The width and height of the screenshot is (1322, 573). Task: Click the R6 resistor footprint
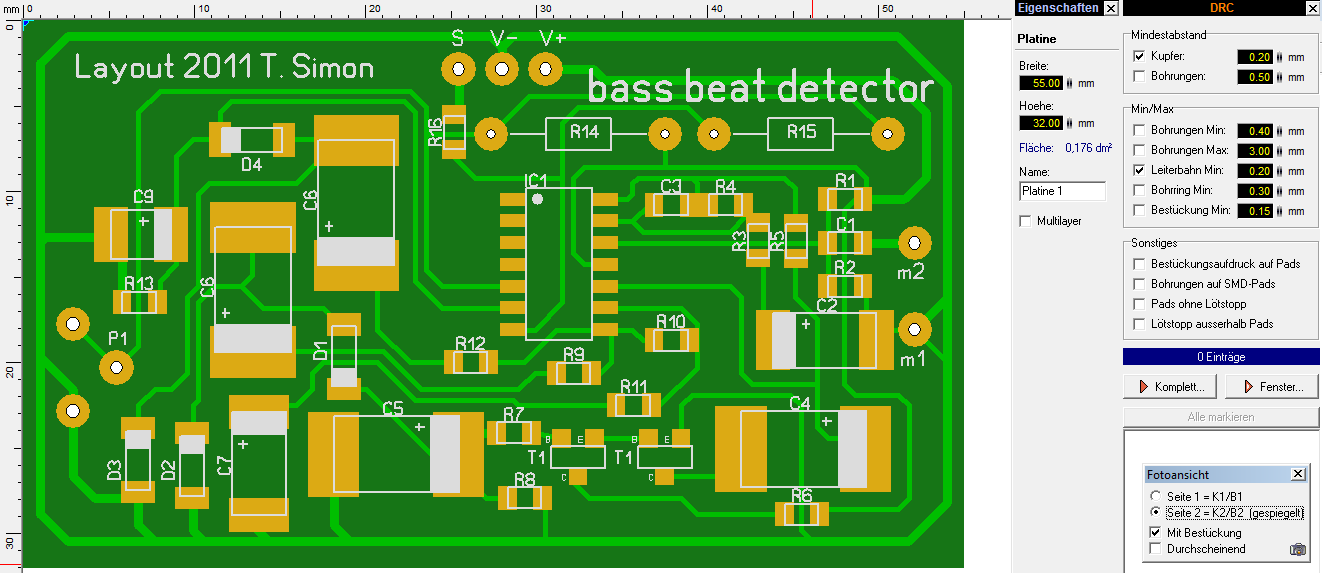[x=801, y=514]
